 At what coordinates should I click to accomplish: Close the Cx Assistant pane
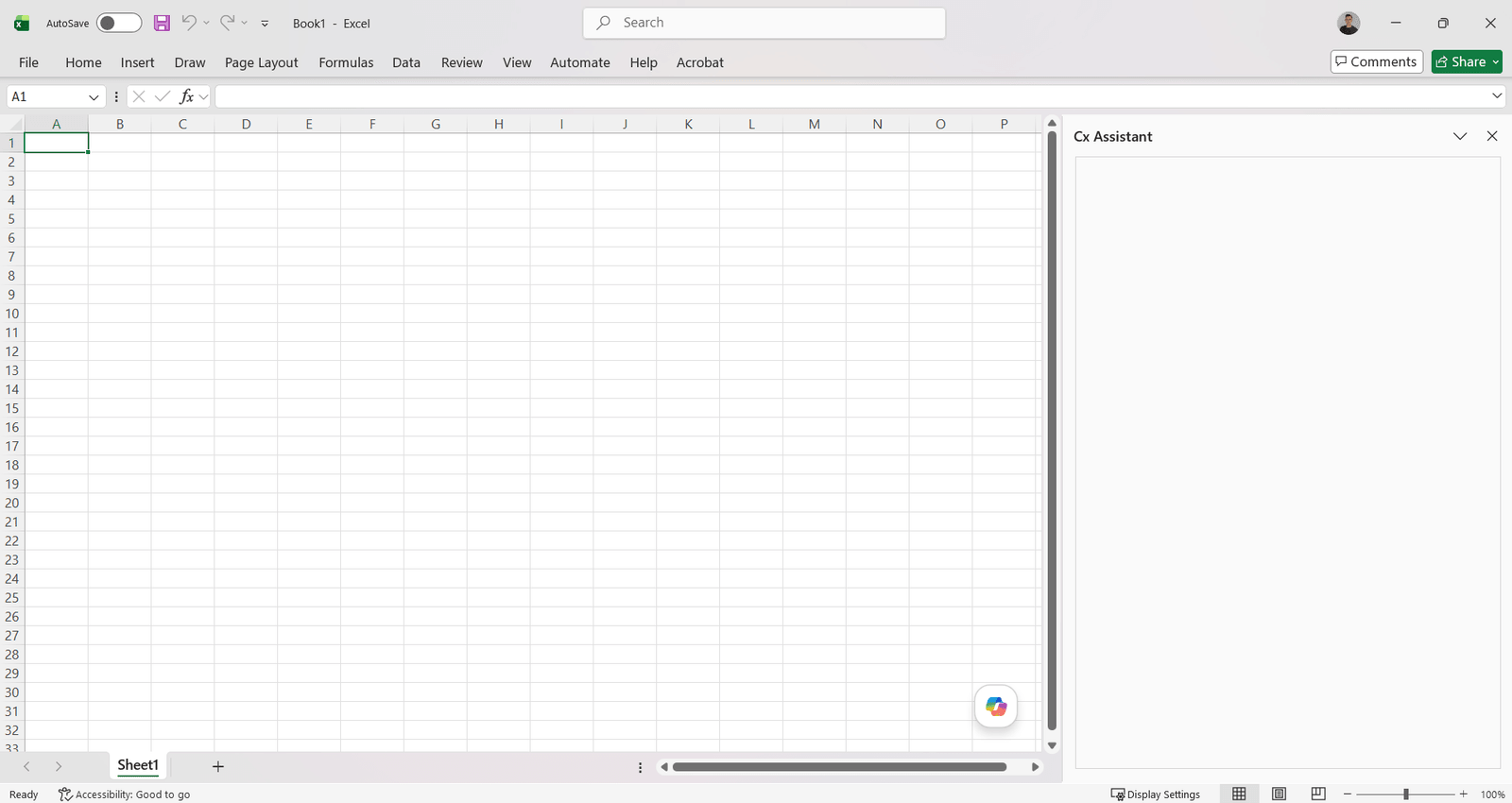(1492, 136)
